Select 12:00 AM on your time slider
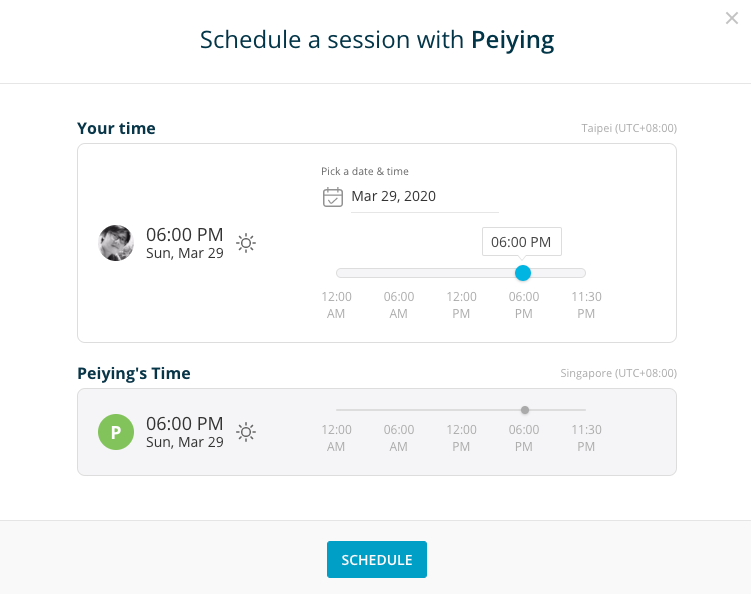This screenshot has width=751, height=594. click(336, 305)
